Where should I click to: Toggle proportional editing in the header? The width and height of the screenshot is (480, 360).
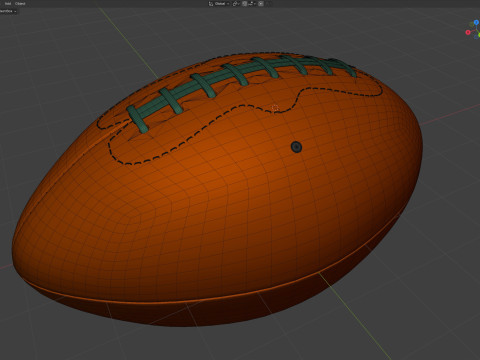(261, 4)
